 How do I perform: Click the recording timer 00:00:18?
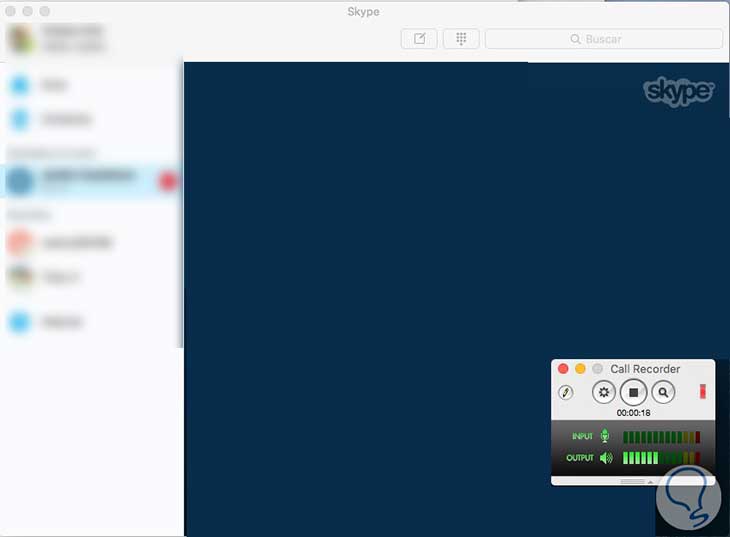point(633,413)
